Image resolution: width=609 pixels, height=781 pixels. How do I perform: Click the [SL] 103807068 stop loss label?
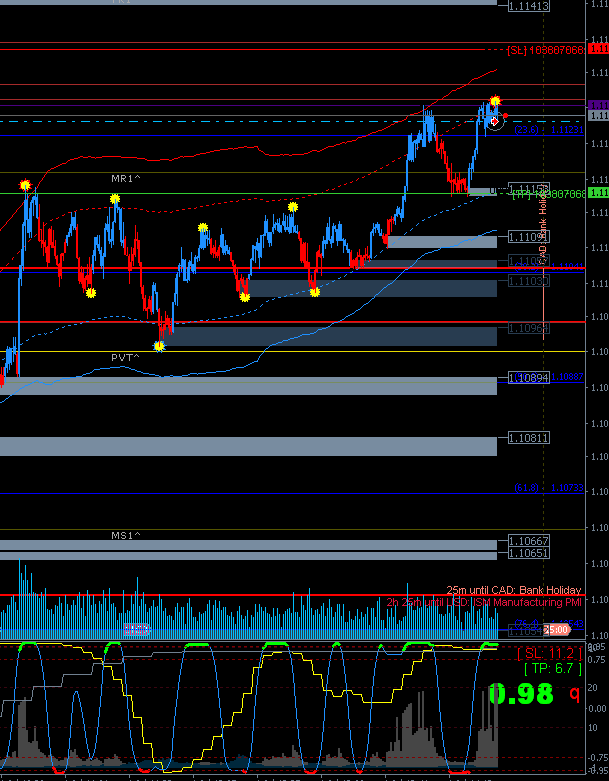coord(546,50)
